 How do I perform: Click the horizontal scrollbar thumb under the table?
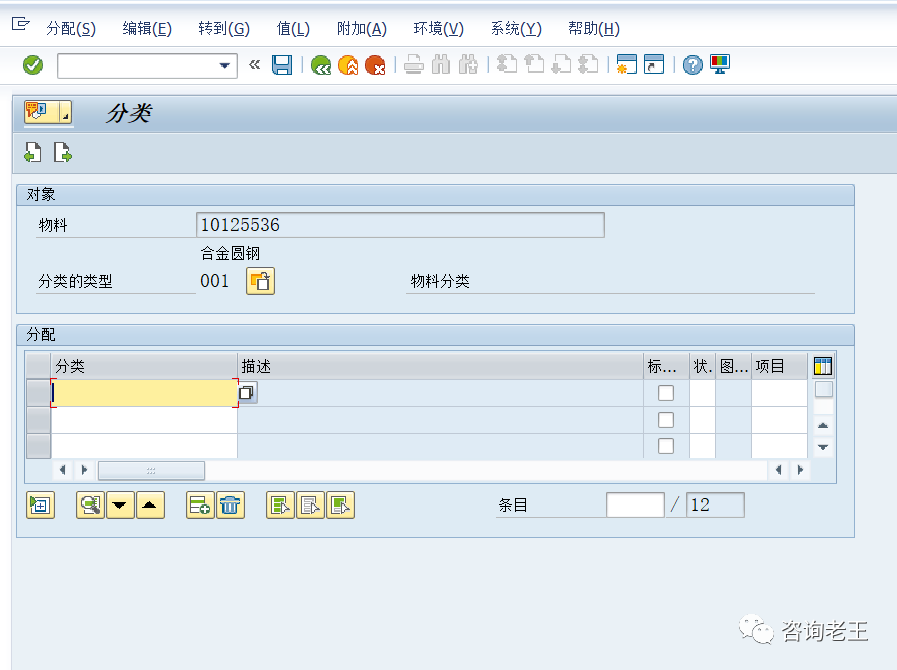pyautogui.click(x=151, y=470)
